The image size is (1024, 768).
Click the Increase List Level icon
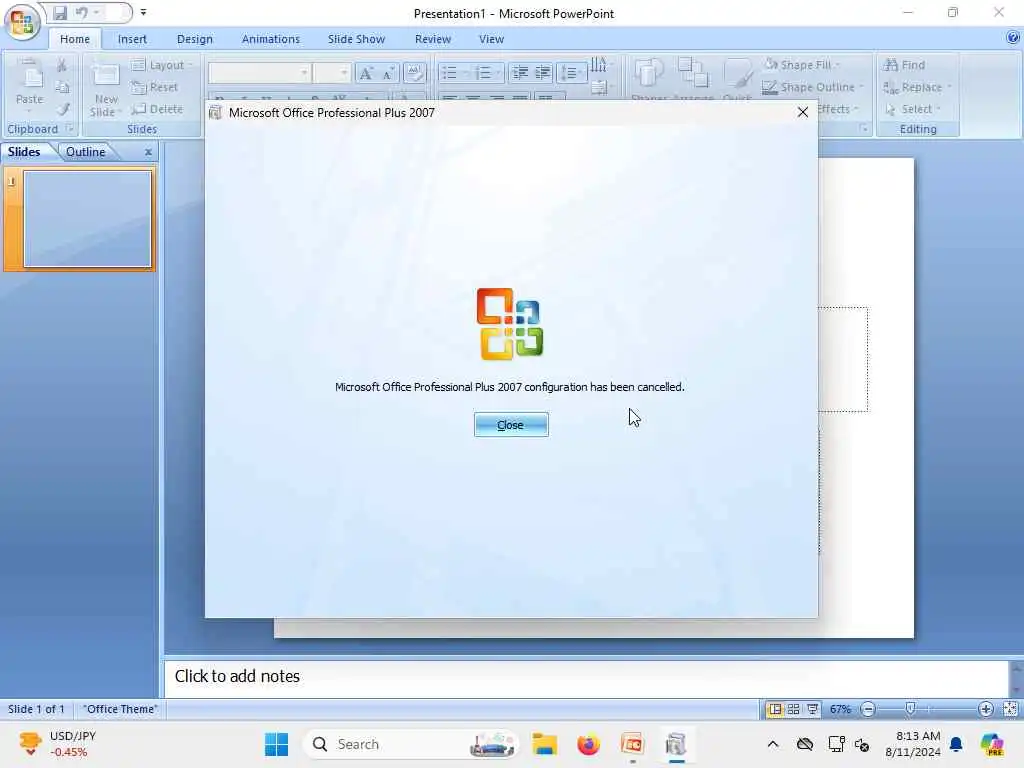click(542, 72)
